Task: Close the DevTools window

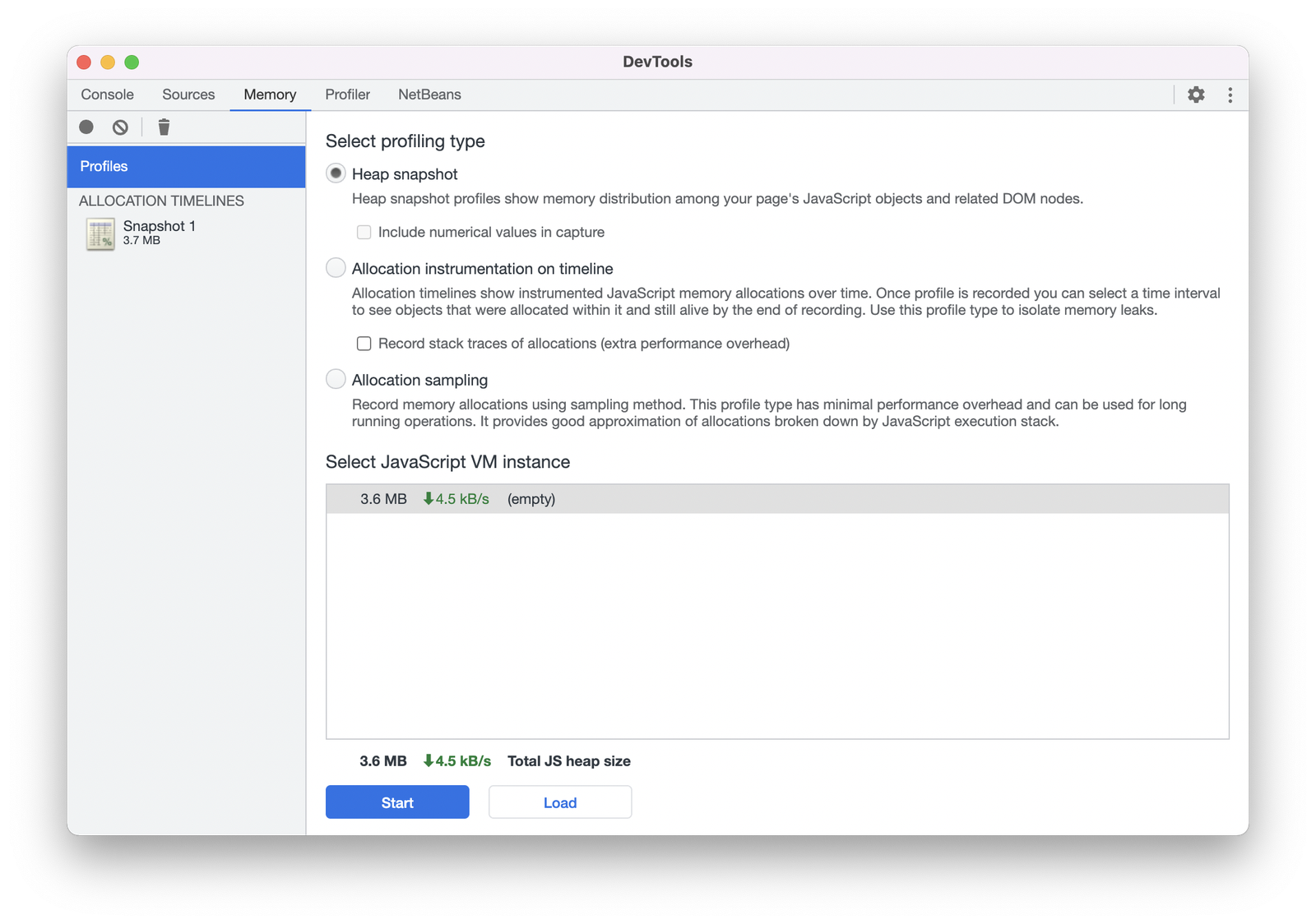Action: [84, 62]
